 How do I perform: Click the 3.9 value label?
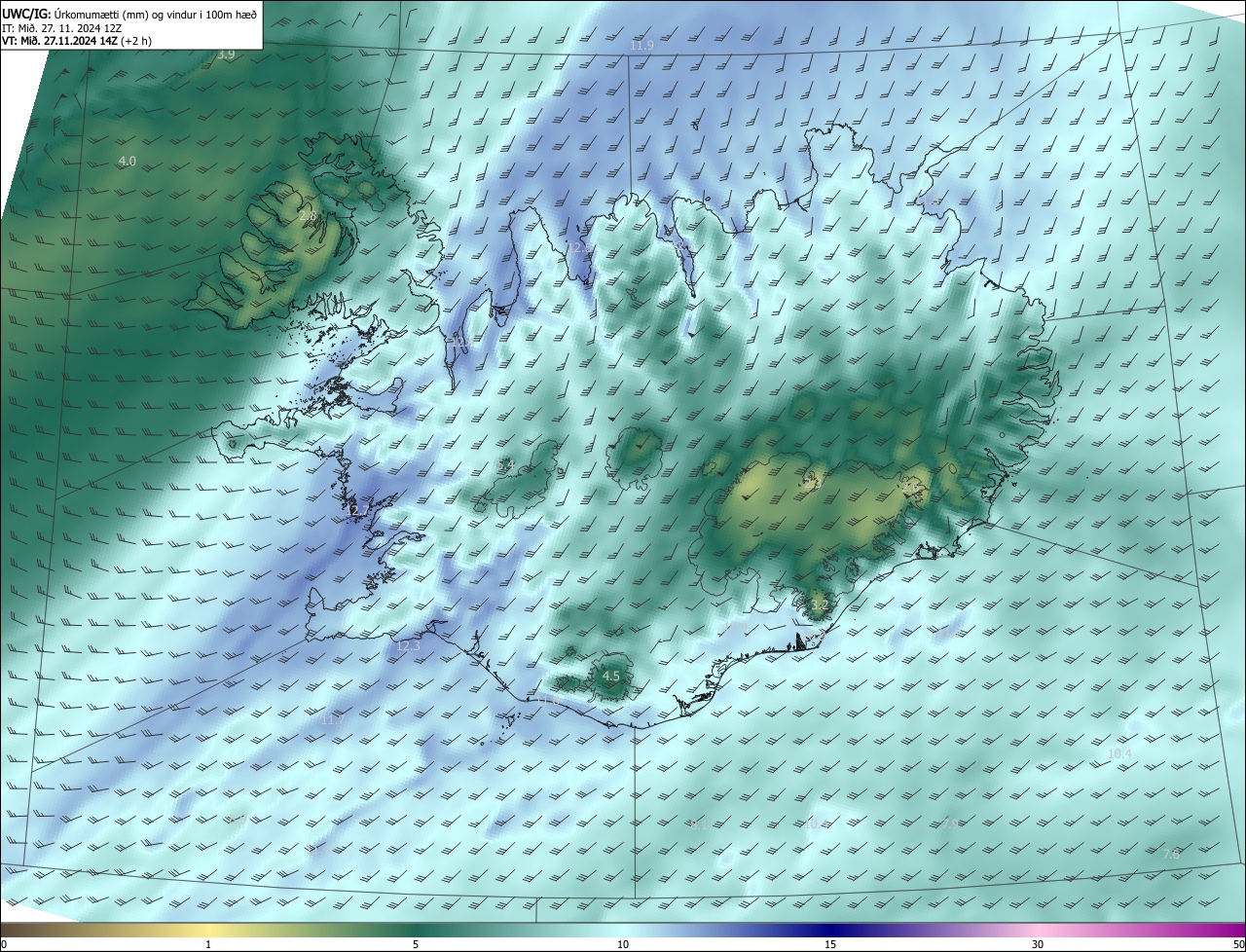click(226, 55)
